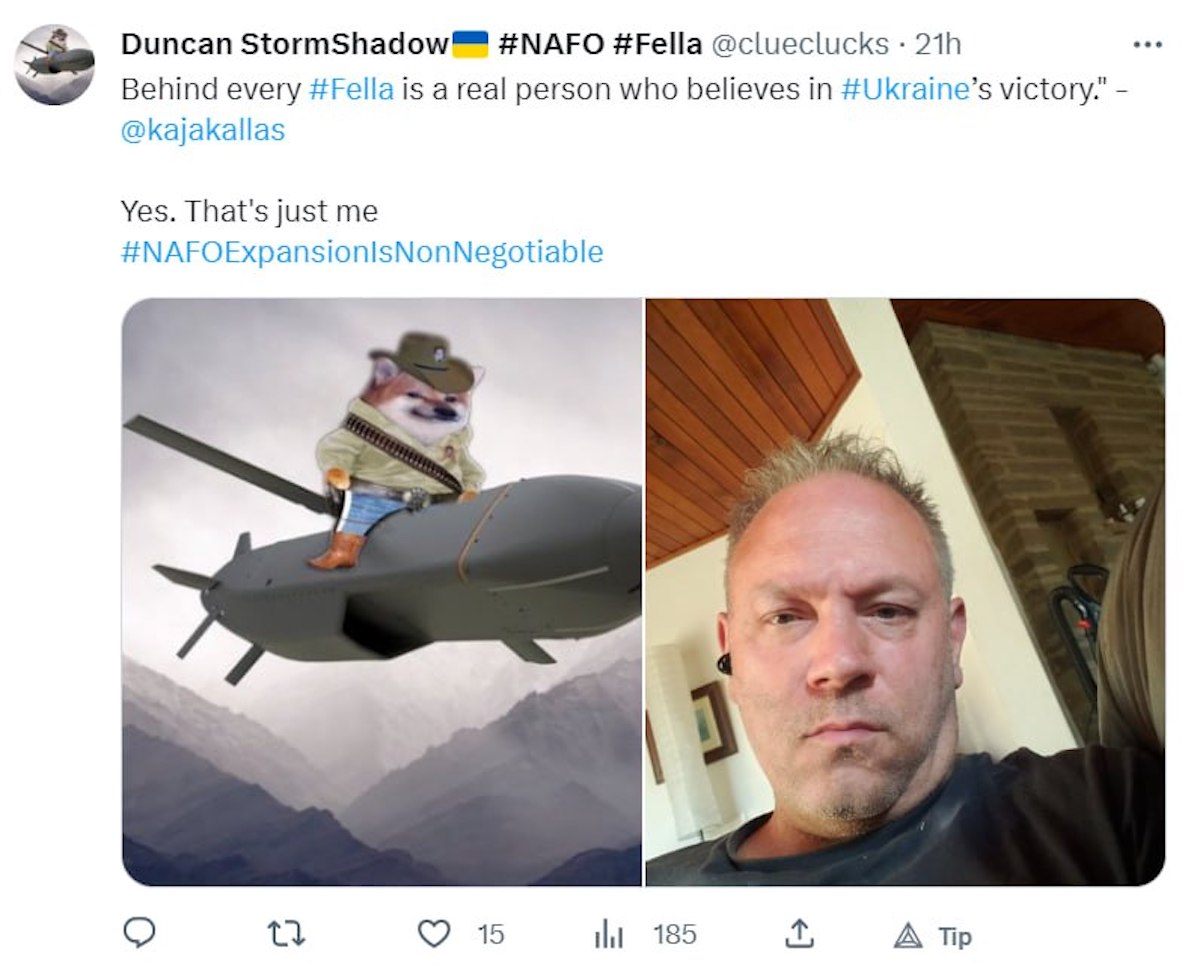Click the @clueclucks handle
1200x980 pixels.
coord(799,44)
